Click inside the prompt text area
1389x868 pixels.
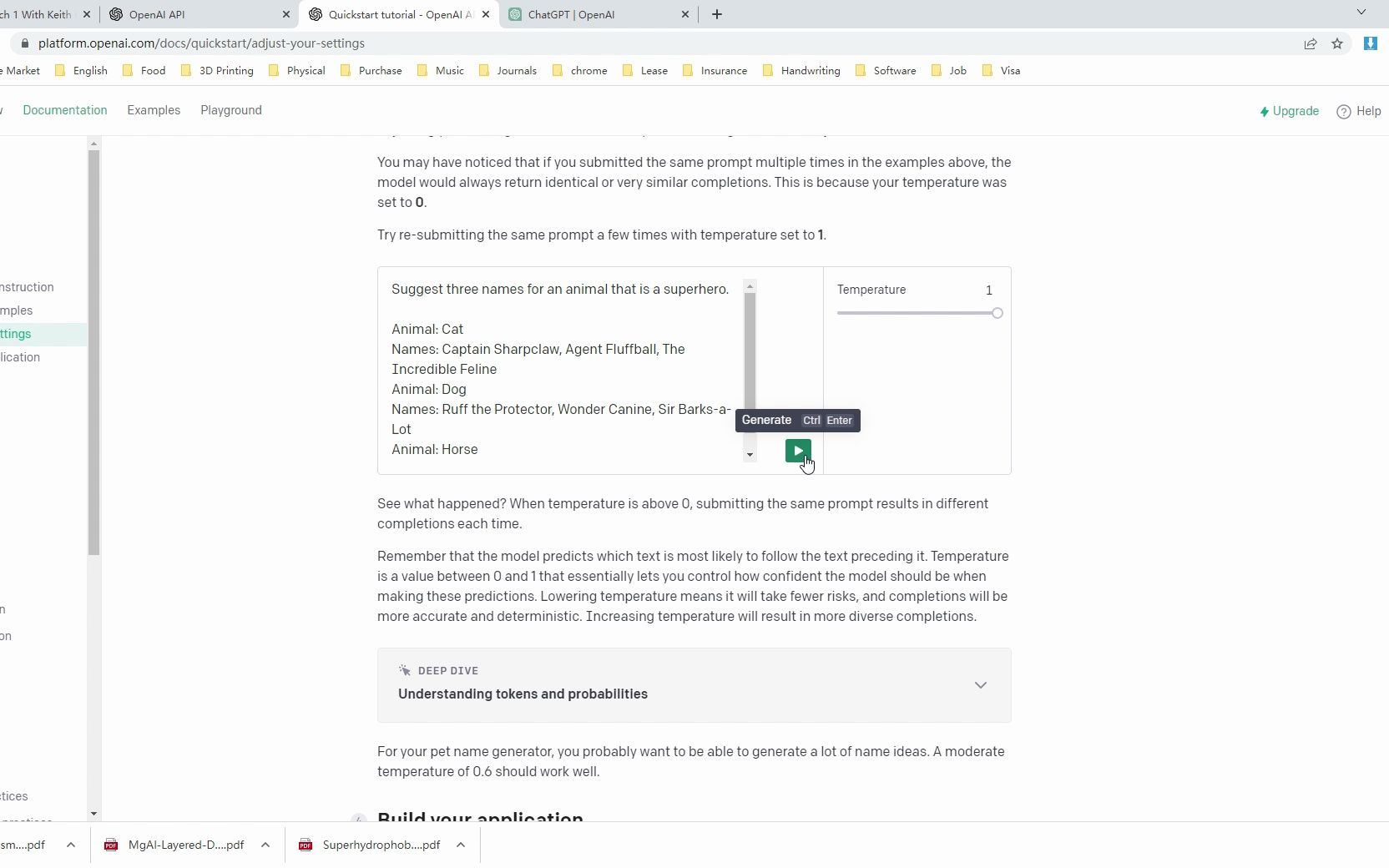point(562,369)
